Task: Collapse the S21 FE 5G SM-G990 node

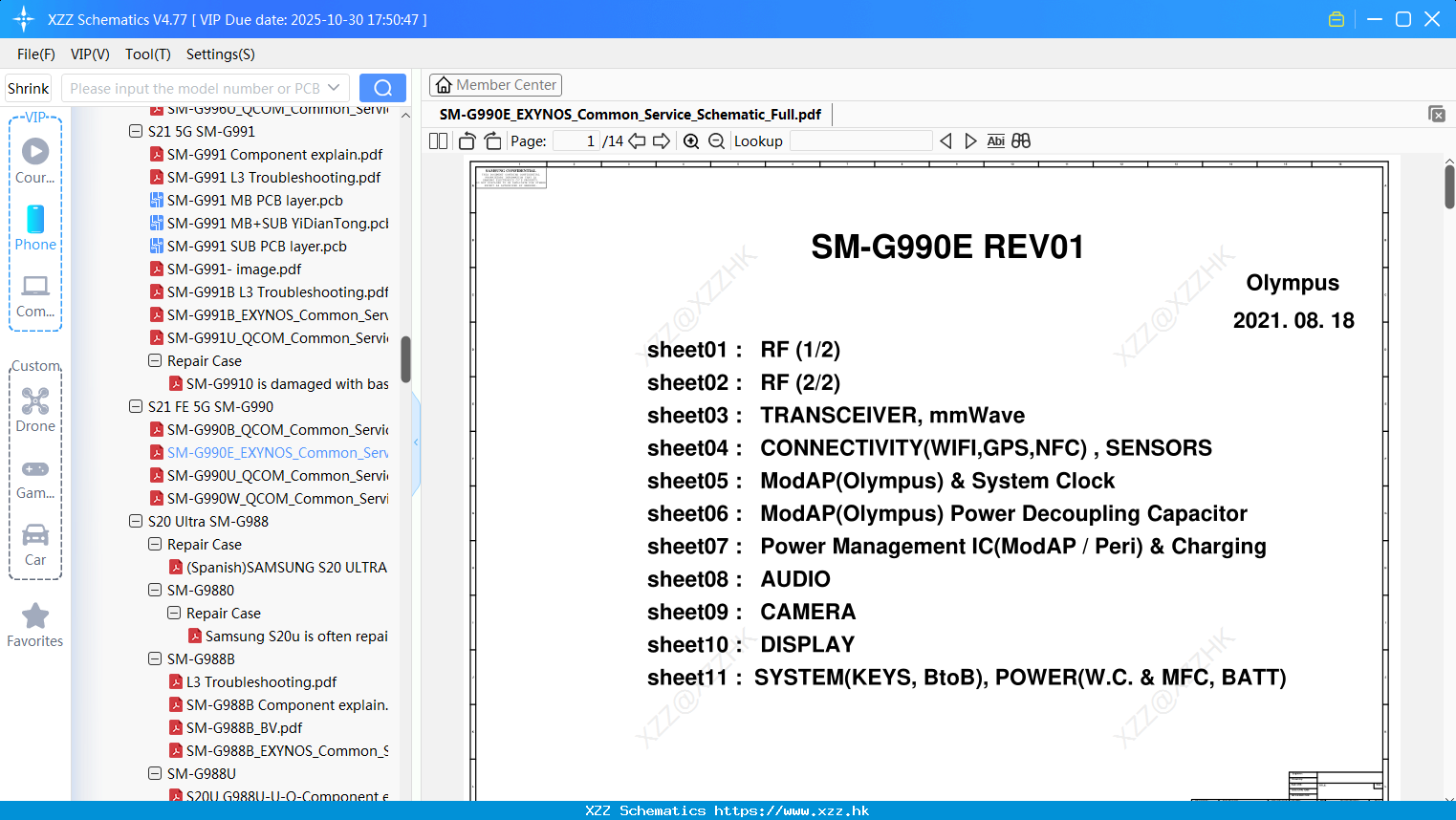Action: pos(136,406)
